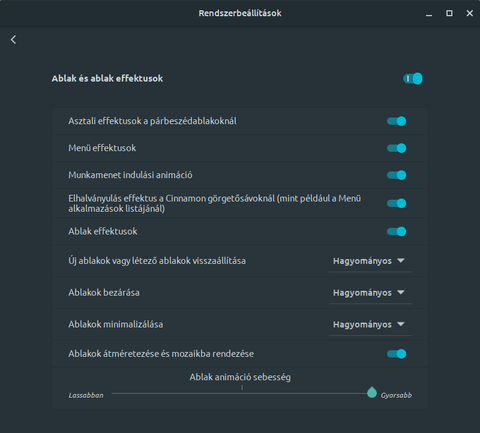Viewport: 480px width, 433px height.
Task: Click the arrow beside Ablakok bezárása Hagyományos
Action: pyautogui.click(x=401, y=292)
